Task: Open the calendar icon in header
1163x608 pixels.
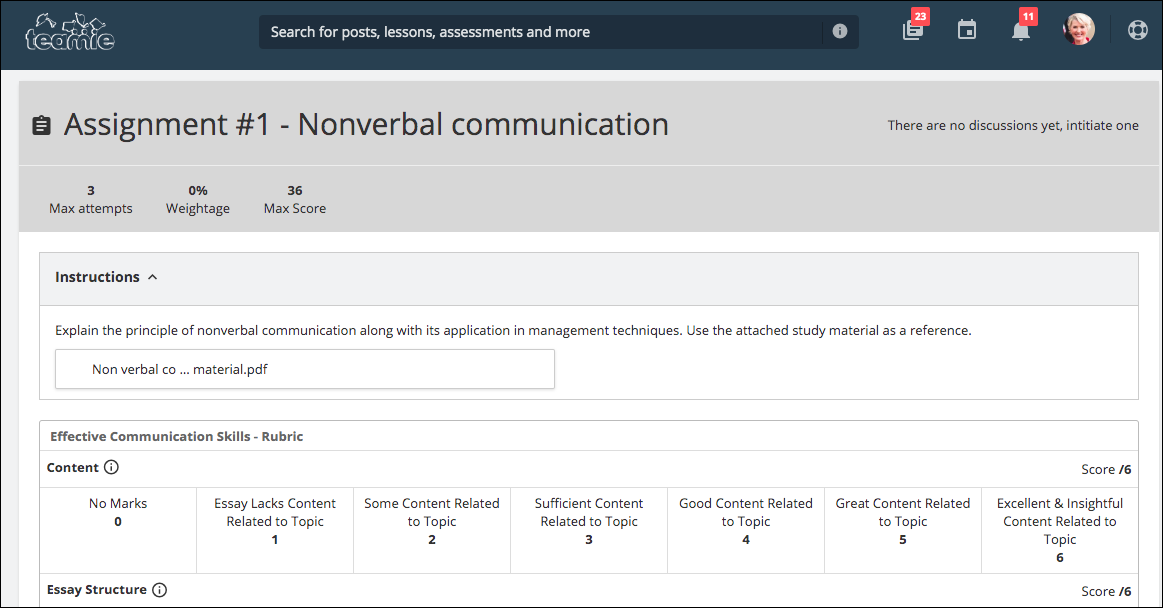Action: coord(966,30)
